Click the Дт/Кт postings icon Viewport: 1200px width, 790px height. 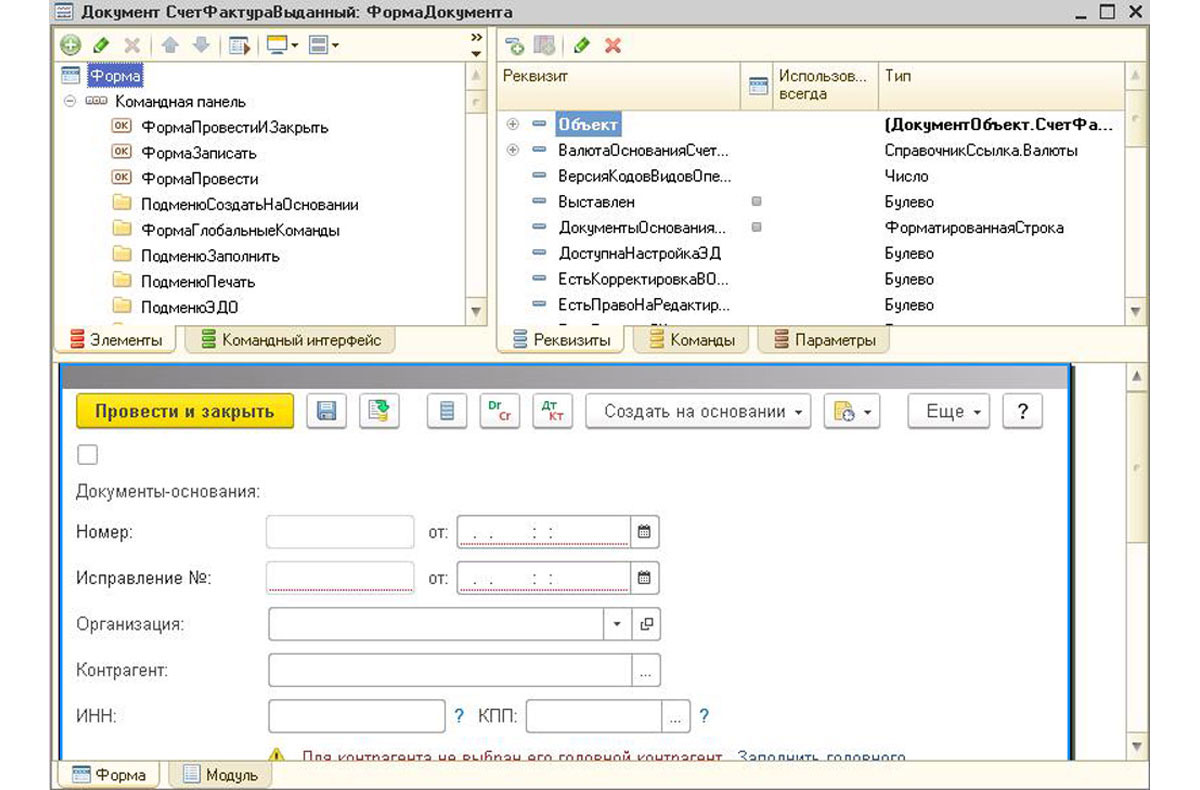tap(553, 411)
